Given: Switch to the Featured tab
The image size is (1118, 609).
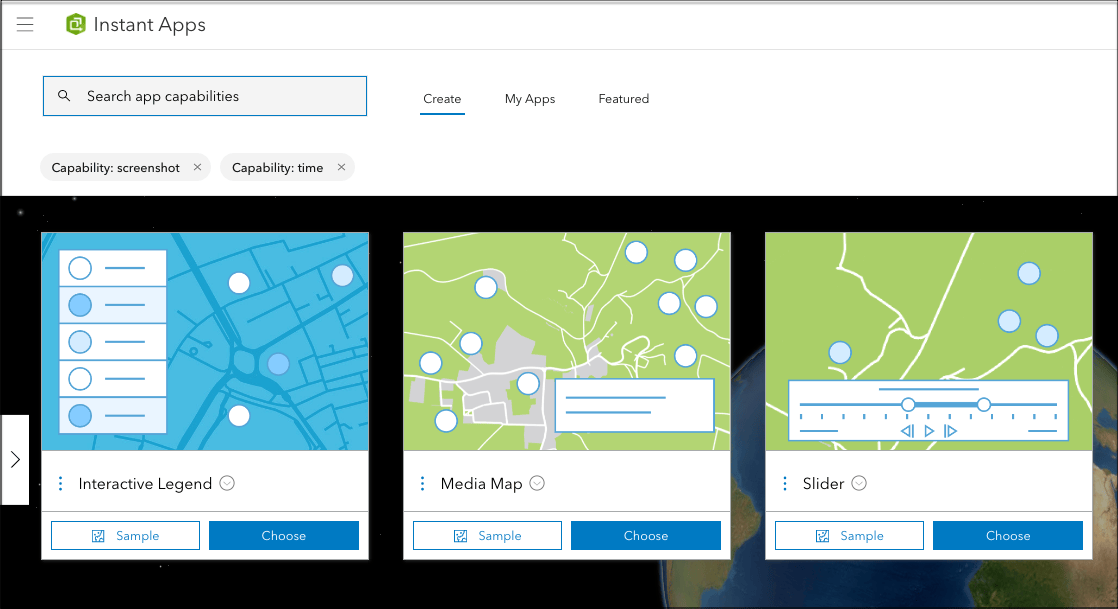Looking at the screenshot, I should click(x=623, y=98).
